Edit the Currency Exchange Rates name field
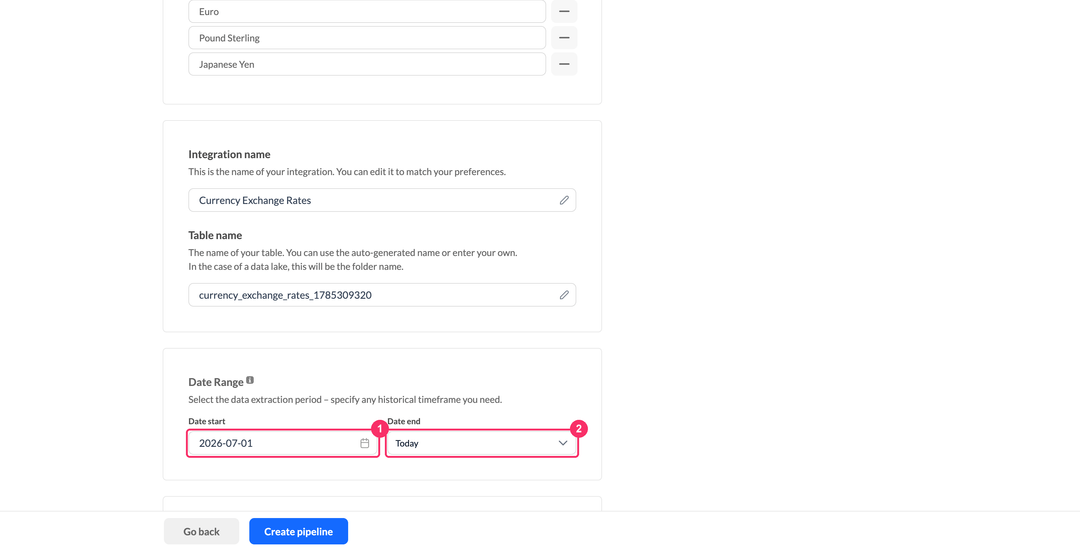Viewport: 1080px width, 551px height. click(x=382, y=200)
